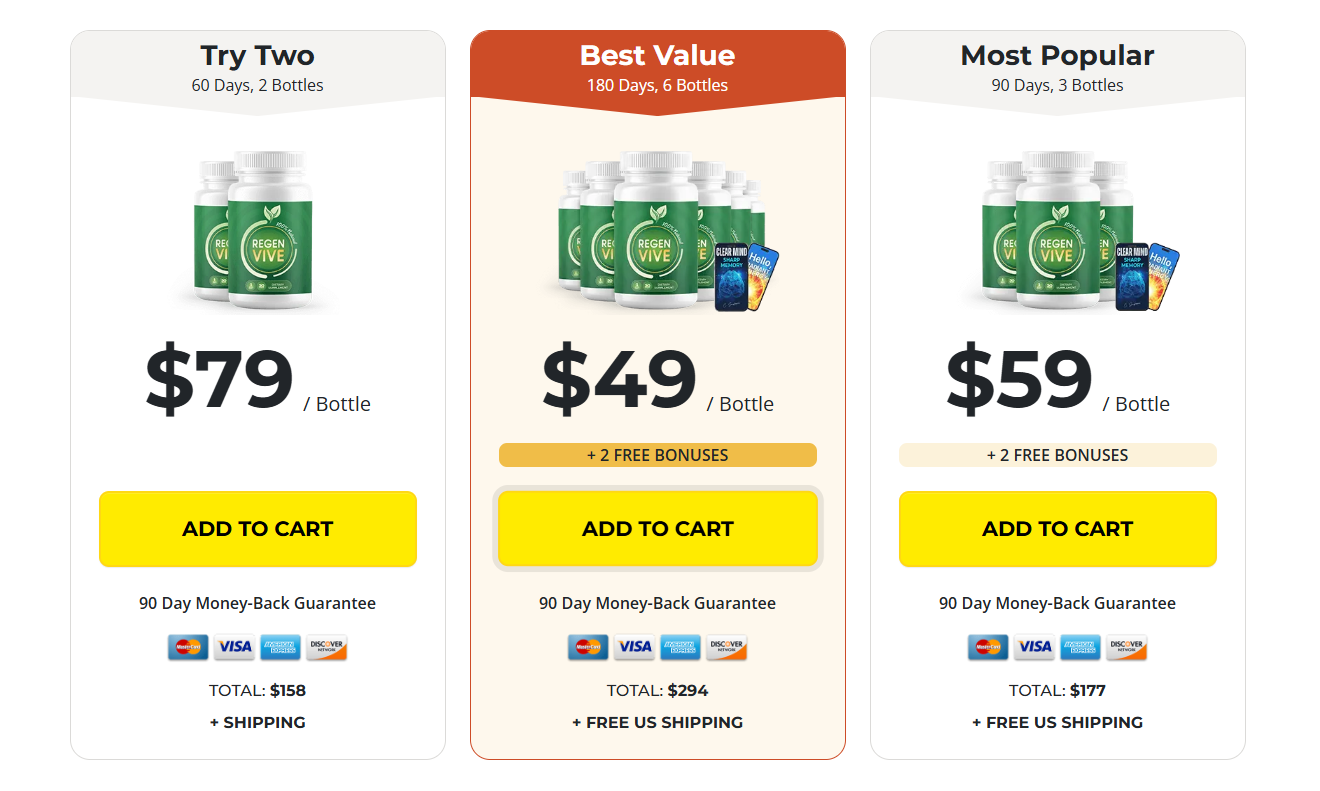The image size is (1320, 791).
Task: Click American Express icon in Best Value card
Action: (680, 647)
